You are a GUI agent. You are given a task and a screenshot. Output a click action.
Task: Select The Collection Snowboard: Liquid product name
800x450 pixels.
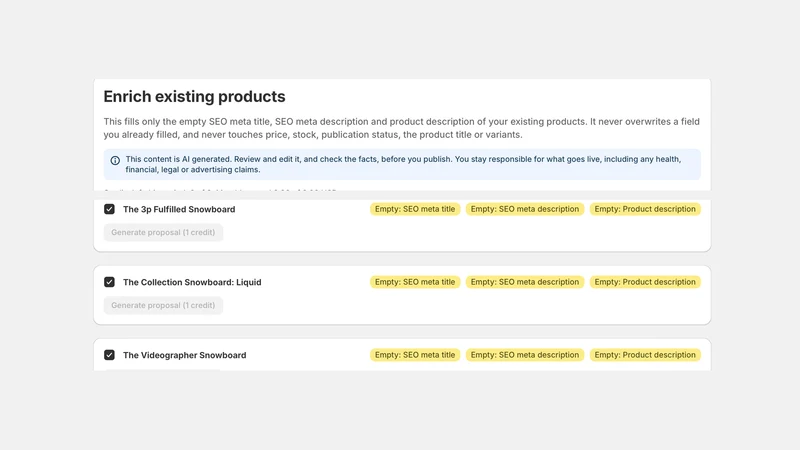point(192,282)
